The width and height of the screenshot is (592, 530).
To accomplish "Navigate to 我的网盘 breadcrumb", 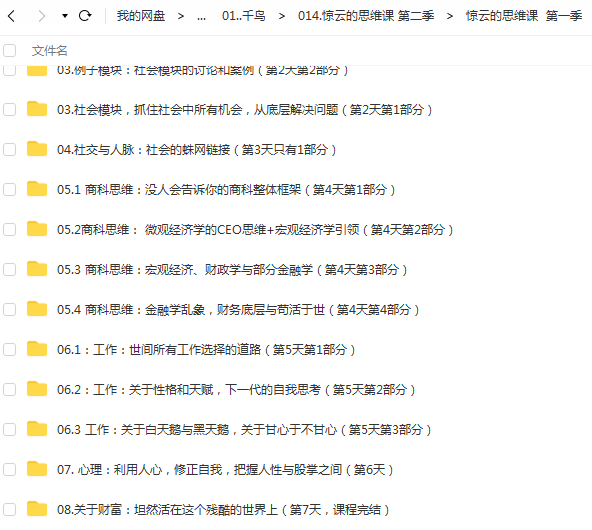I will (141, 16).
